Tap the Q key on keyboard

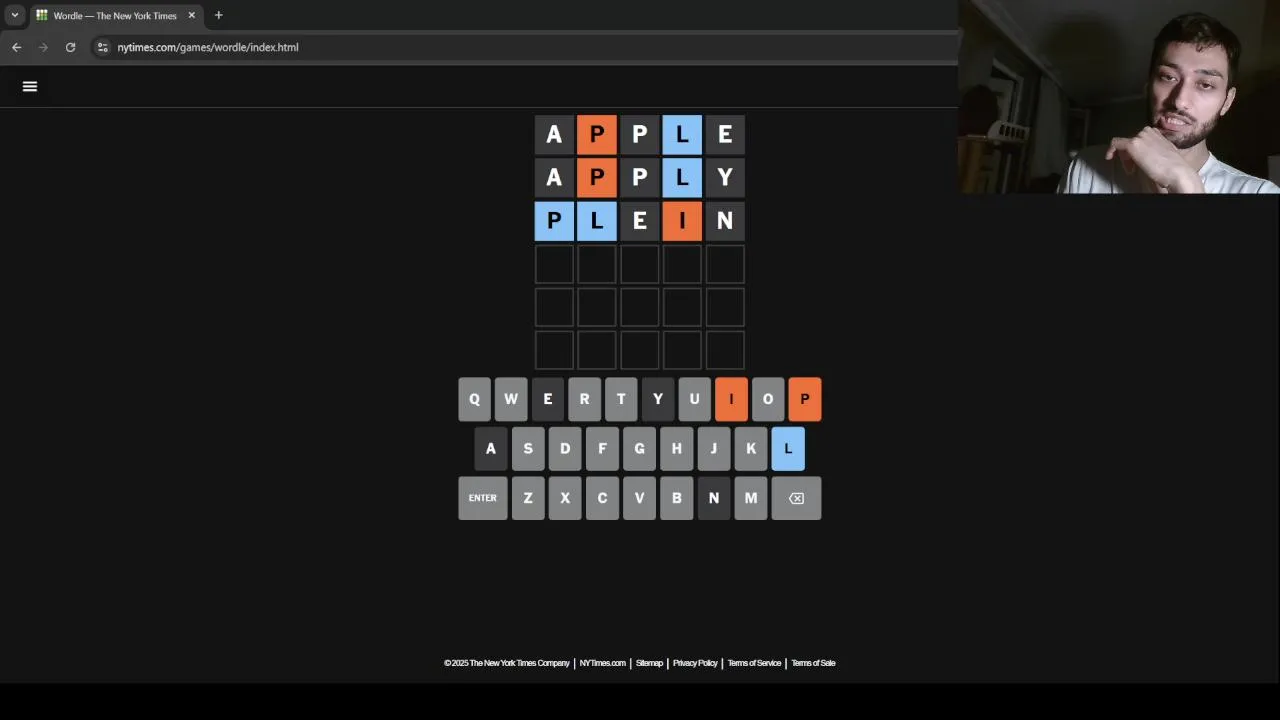[x=474, y=399]
